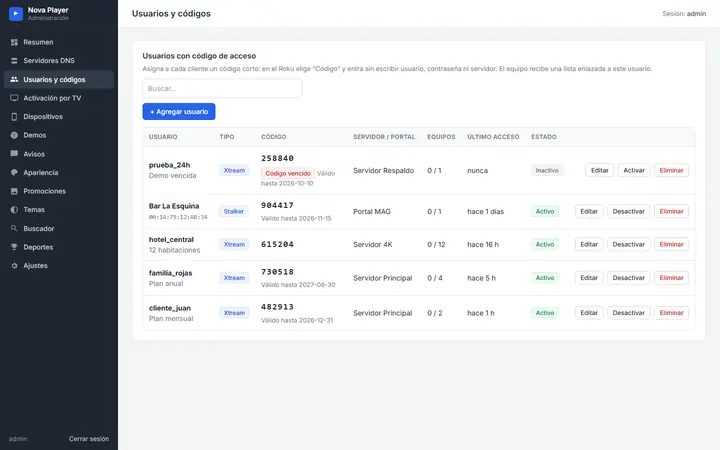This screenshot has width=720, height=450.
Task: Select Avisos in the sidebar
Action: pos(59,154)
